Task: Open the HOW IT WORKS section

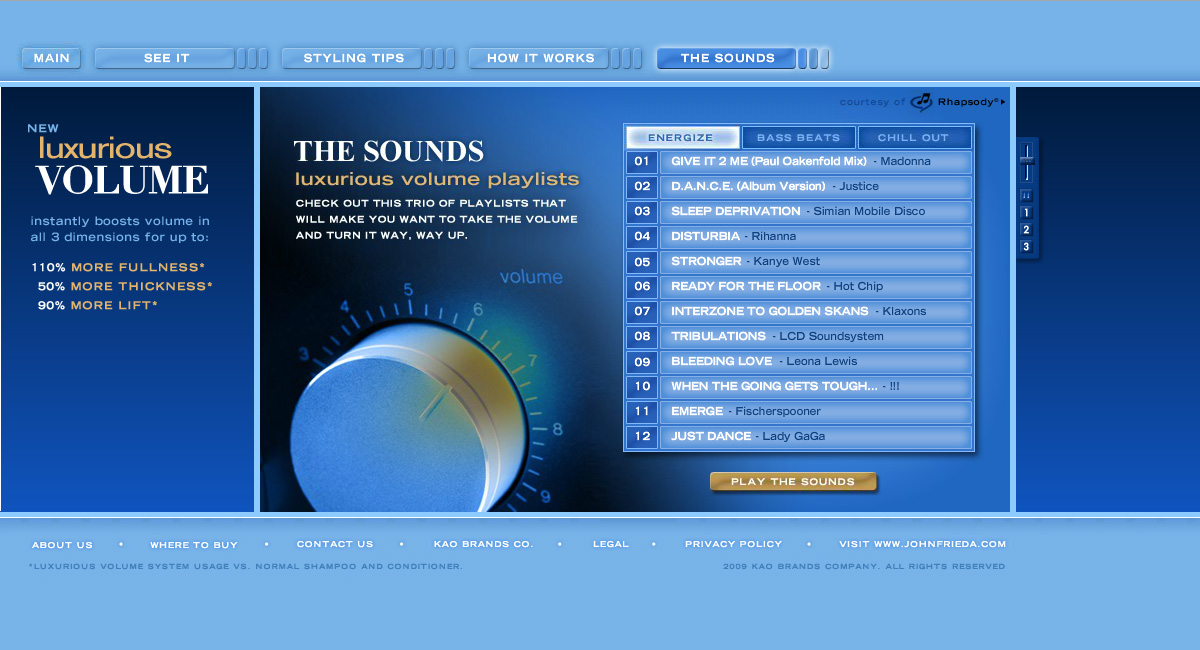Action: (x=541, y=58)
